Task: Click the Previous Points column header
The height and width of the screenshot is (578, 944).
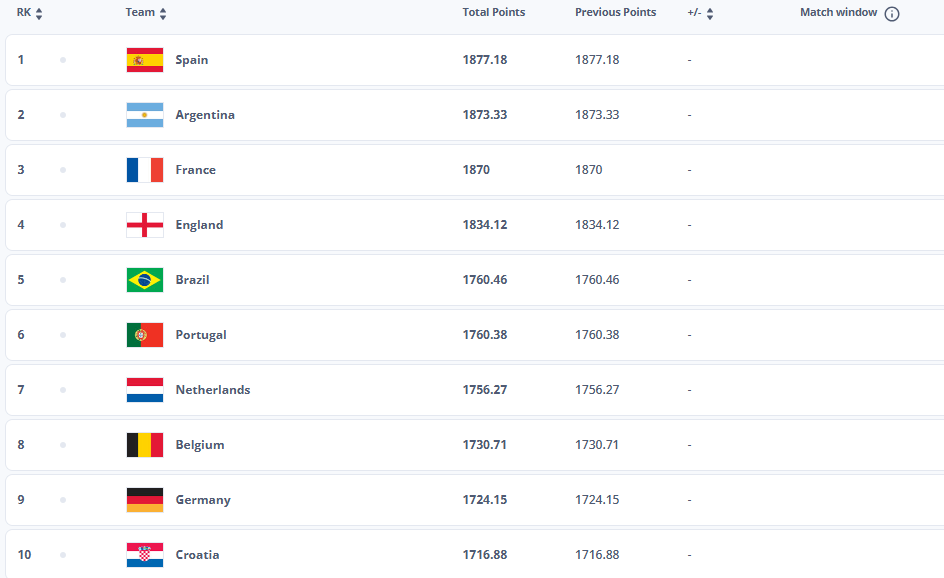Action: tap(615, 13)
